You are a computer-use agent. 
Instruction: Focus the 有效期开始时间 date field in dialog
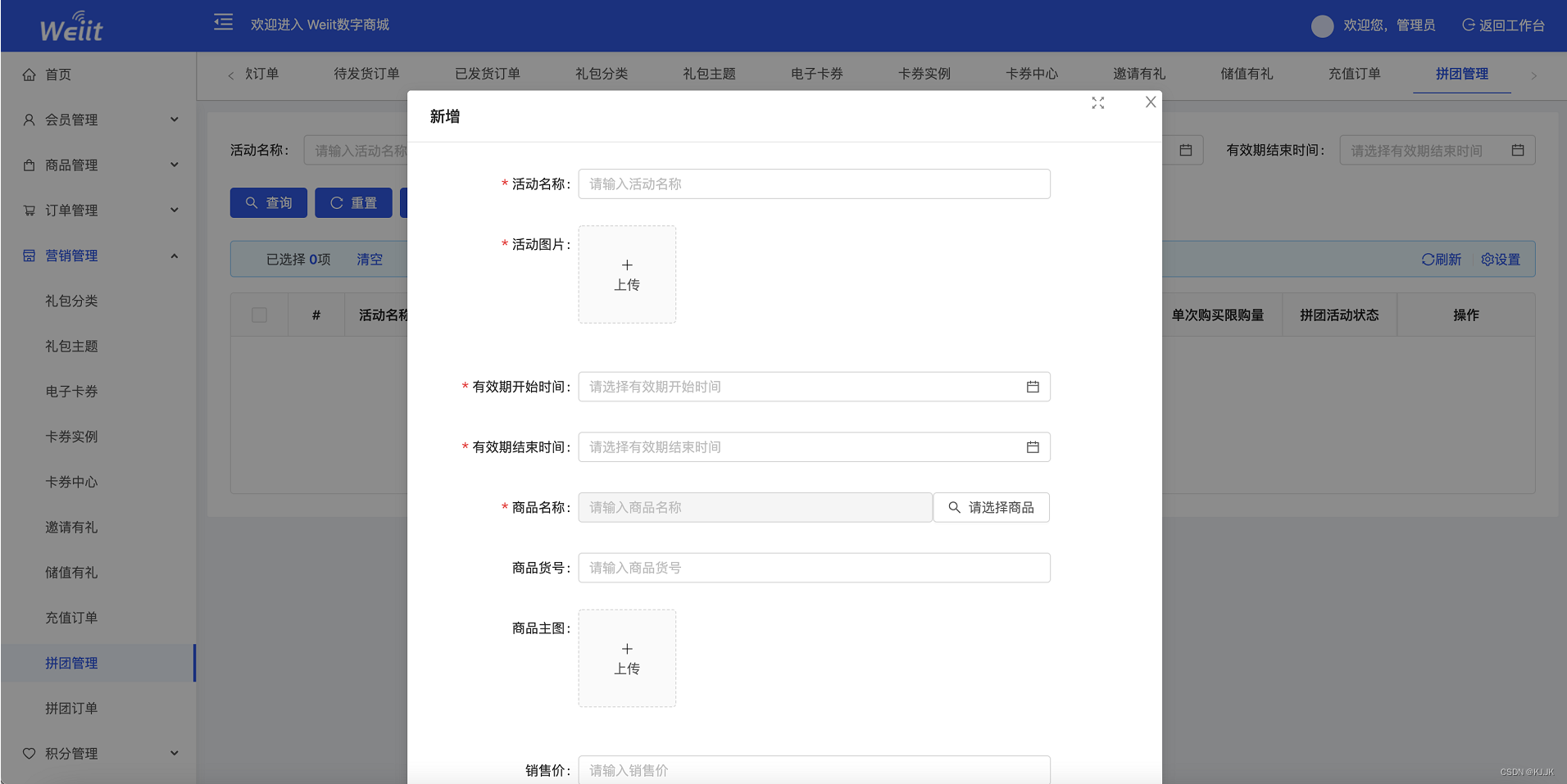click(815, 387)
